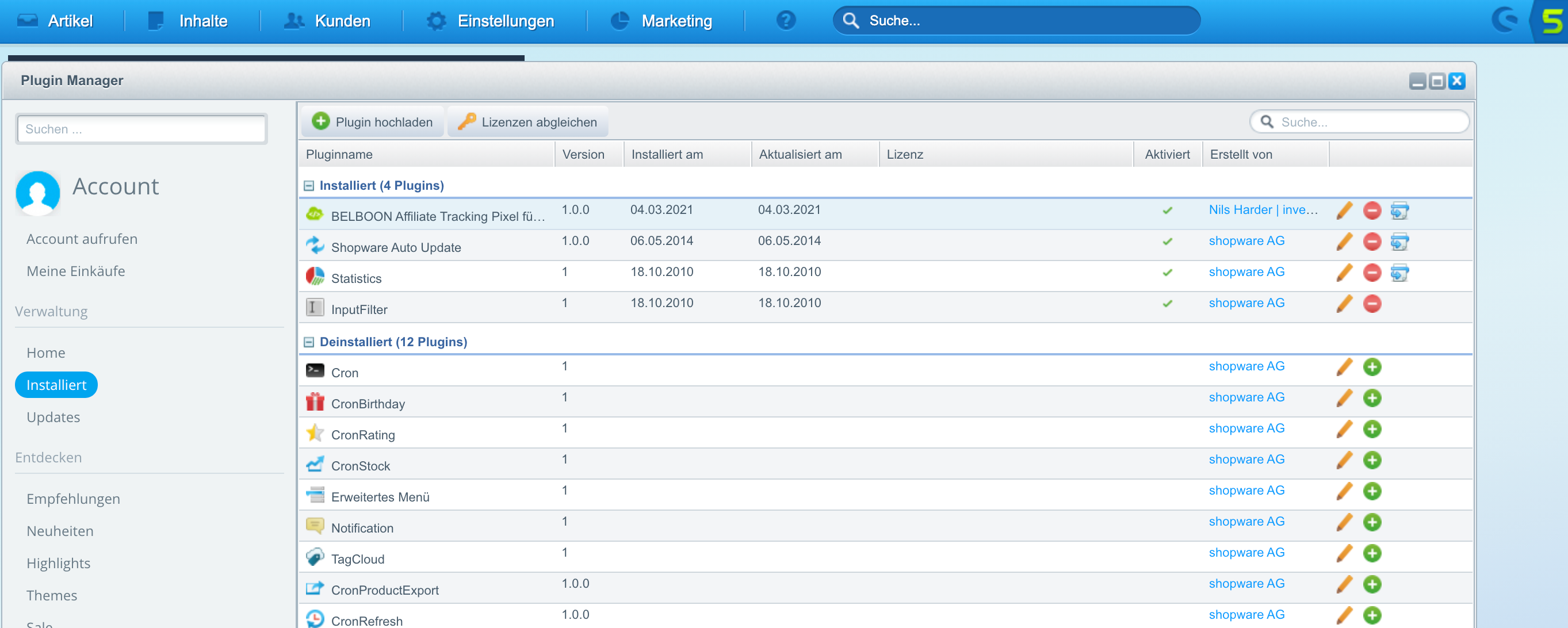Open shopware AG link for Cron
This screenshot has height=628, width=1568.
(x=1246, y=366)
